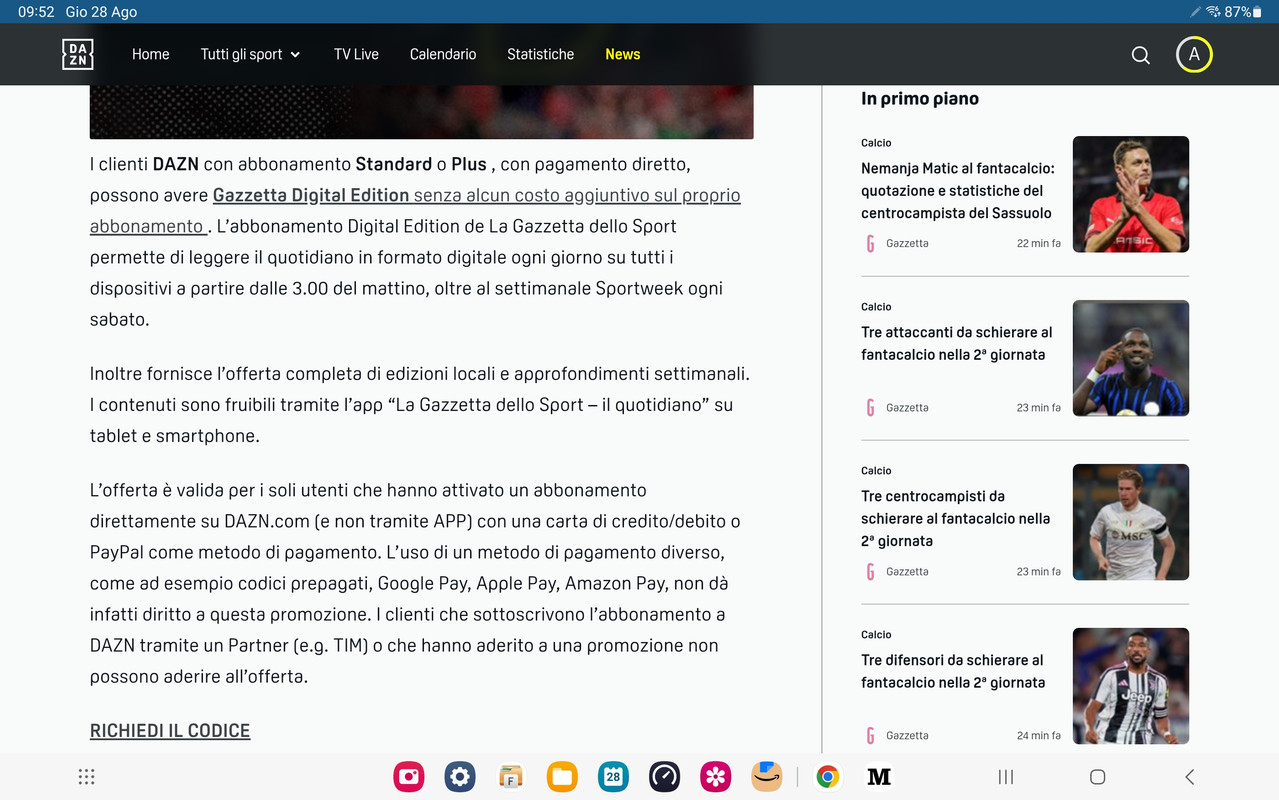
Task: Open 'Tre centrocampisti da schierare' article headline
Action: click(x=956, y=518)
